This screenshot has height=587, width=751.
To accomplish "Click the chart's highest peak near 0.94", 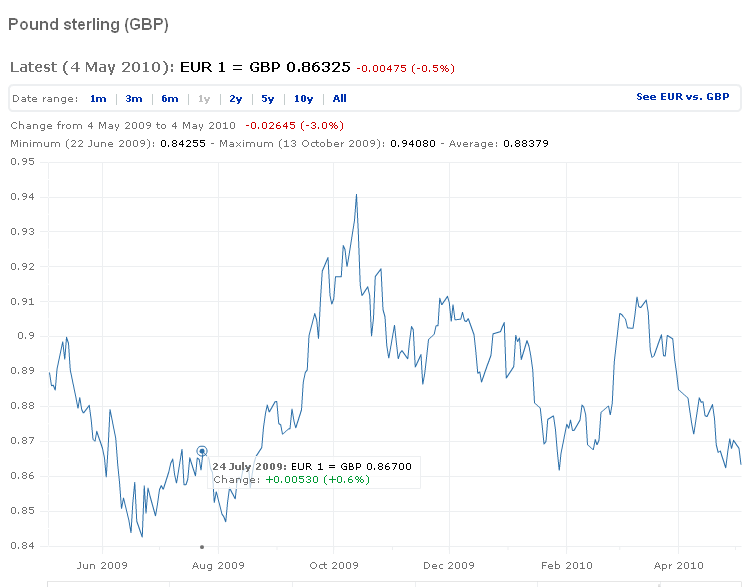I will pyautogui.click(x=356, y=195).
